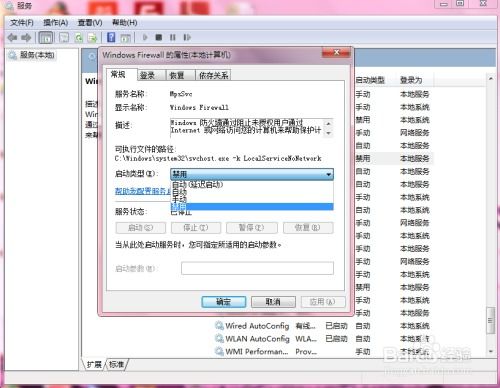Open the 操作(A) menu

coord(56,23)
